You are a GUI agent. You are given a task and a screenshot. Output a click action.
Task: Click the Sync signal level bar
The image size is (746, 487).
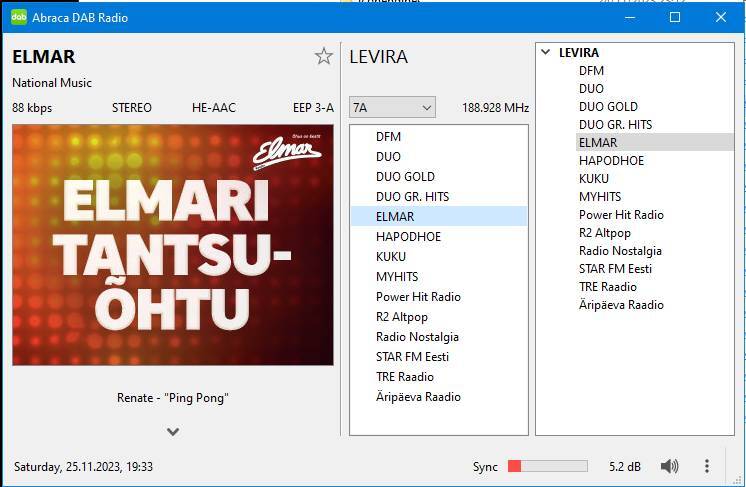coord(548,466)
